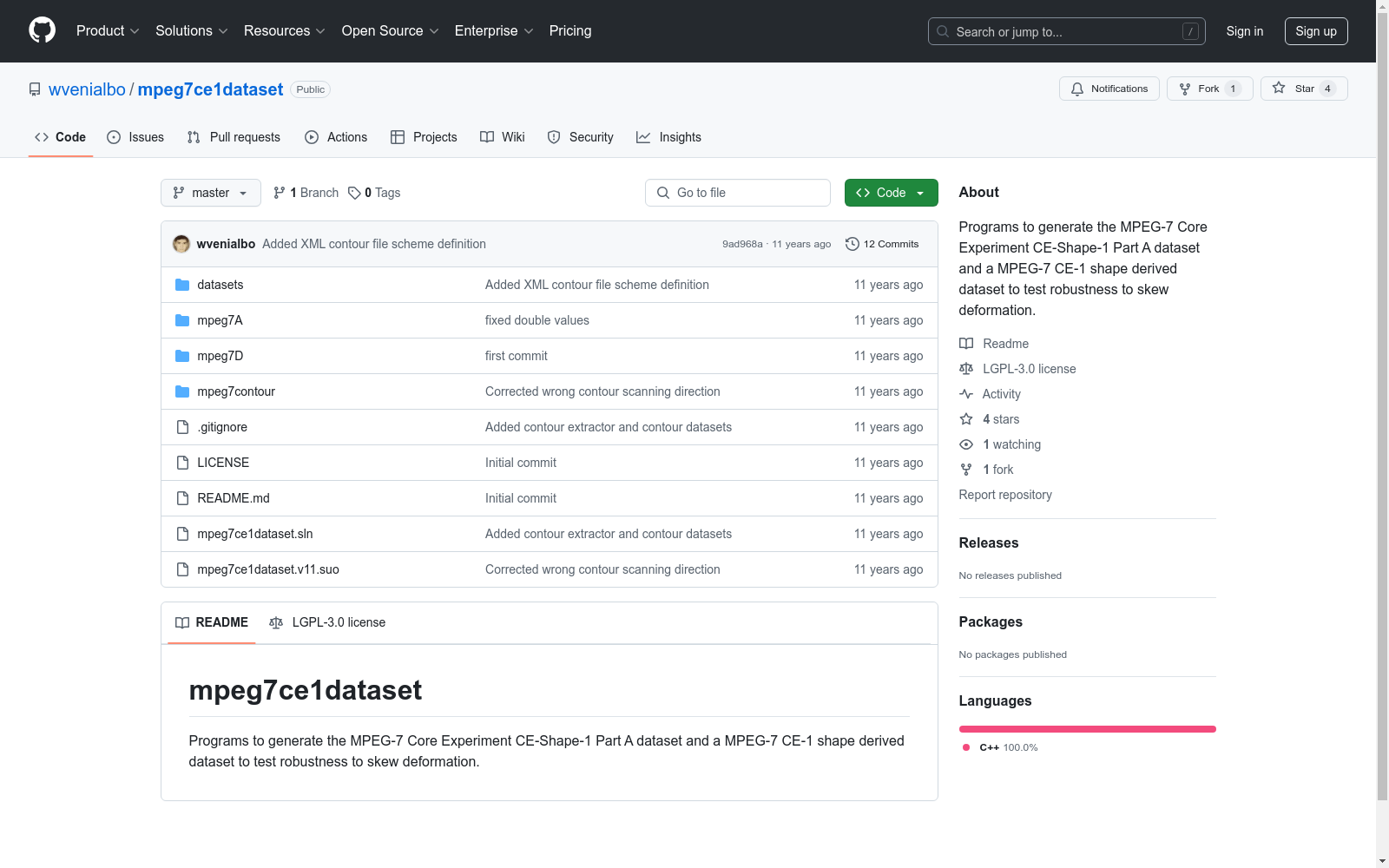
Task: Click the commit history clock icon
Action: click(852, 244)
